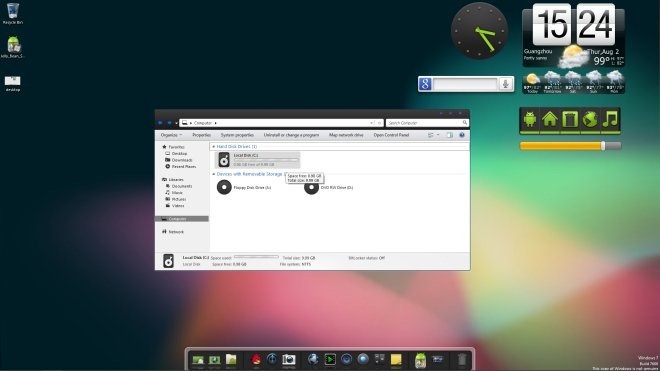Viewport: 660px width, 371px height.
Task: Collapse the Hard Disk Drives group
Action: click(213, 147)
